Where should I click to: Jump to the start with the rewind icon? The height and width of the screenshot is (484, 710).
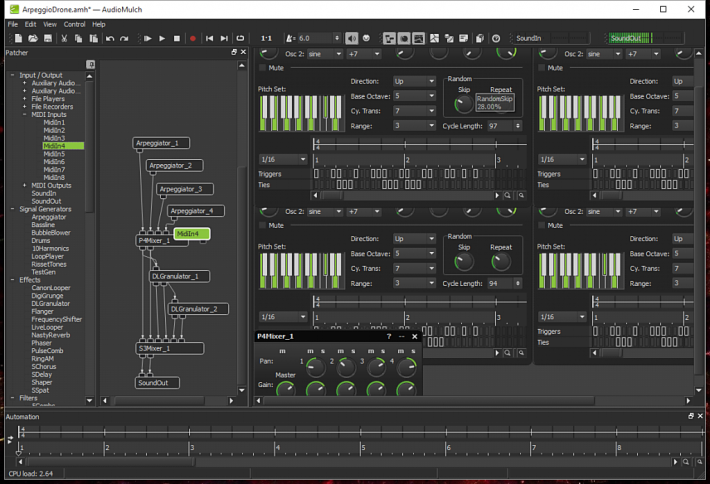[209, 38]
